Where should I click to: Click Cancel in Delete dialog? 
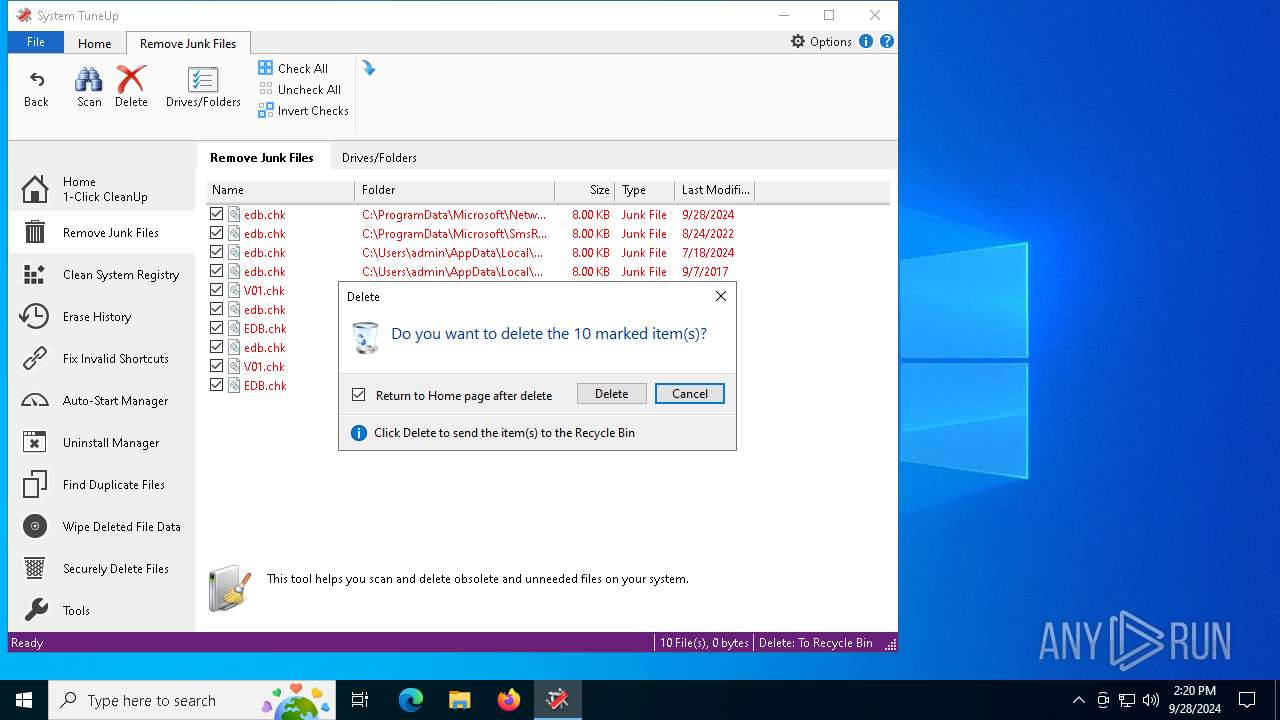[x=690, y=394]
